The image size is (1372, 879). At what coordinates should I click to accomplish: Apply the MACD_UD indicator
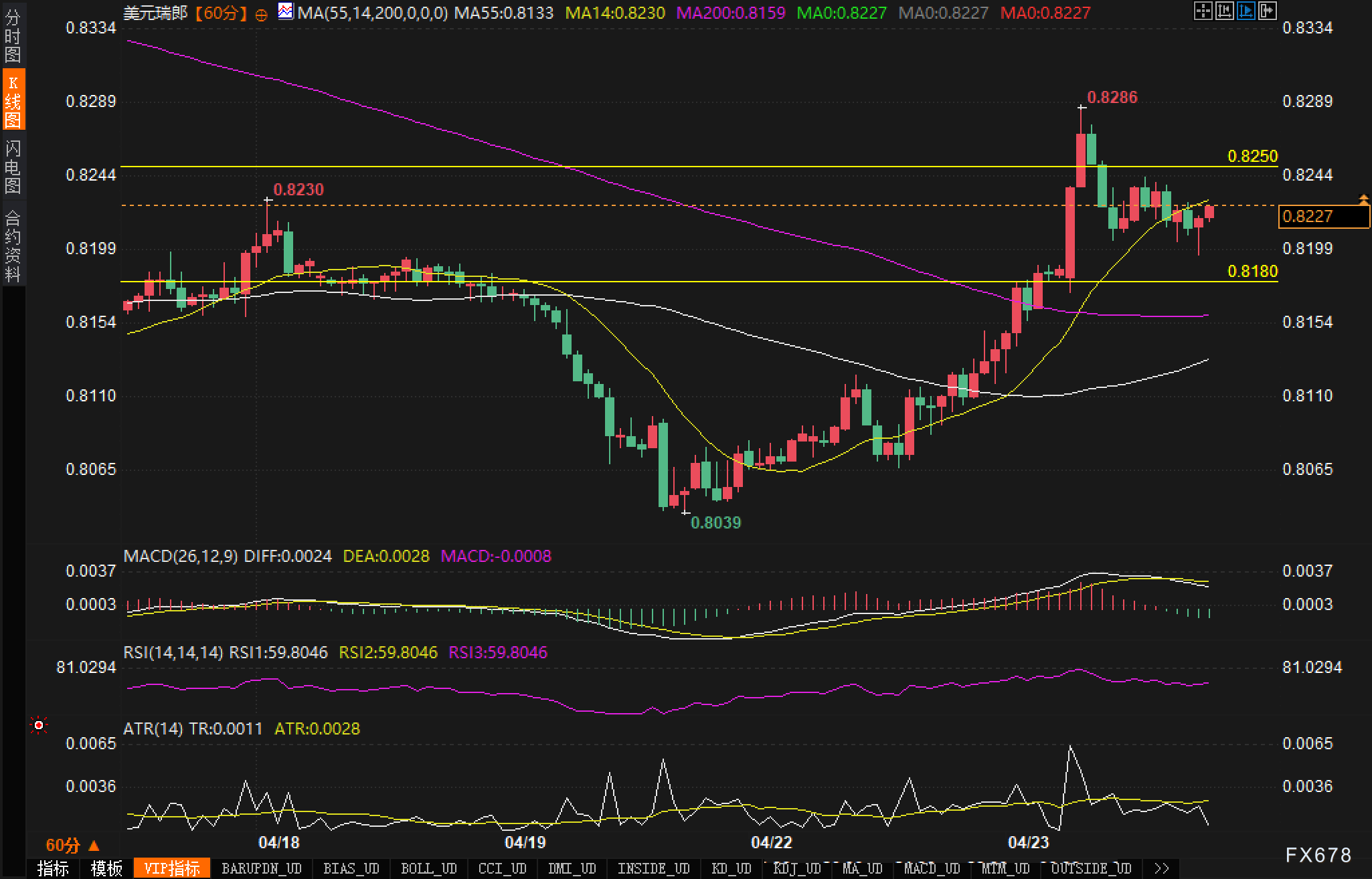click(932, 868)
